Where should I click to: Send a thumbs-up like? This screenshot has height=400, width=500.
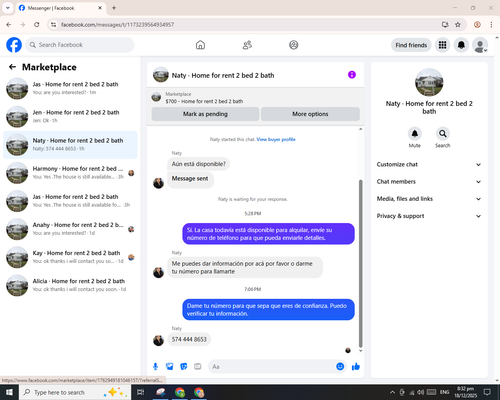(356, 367)
